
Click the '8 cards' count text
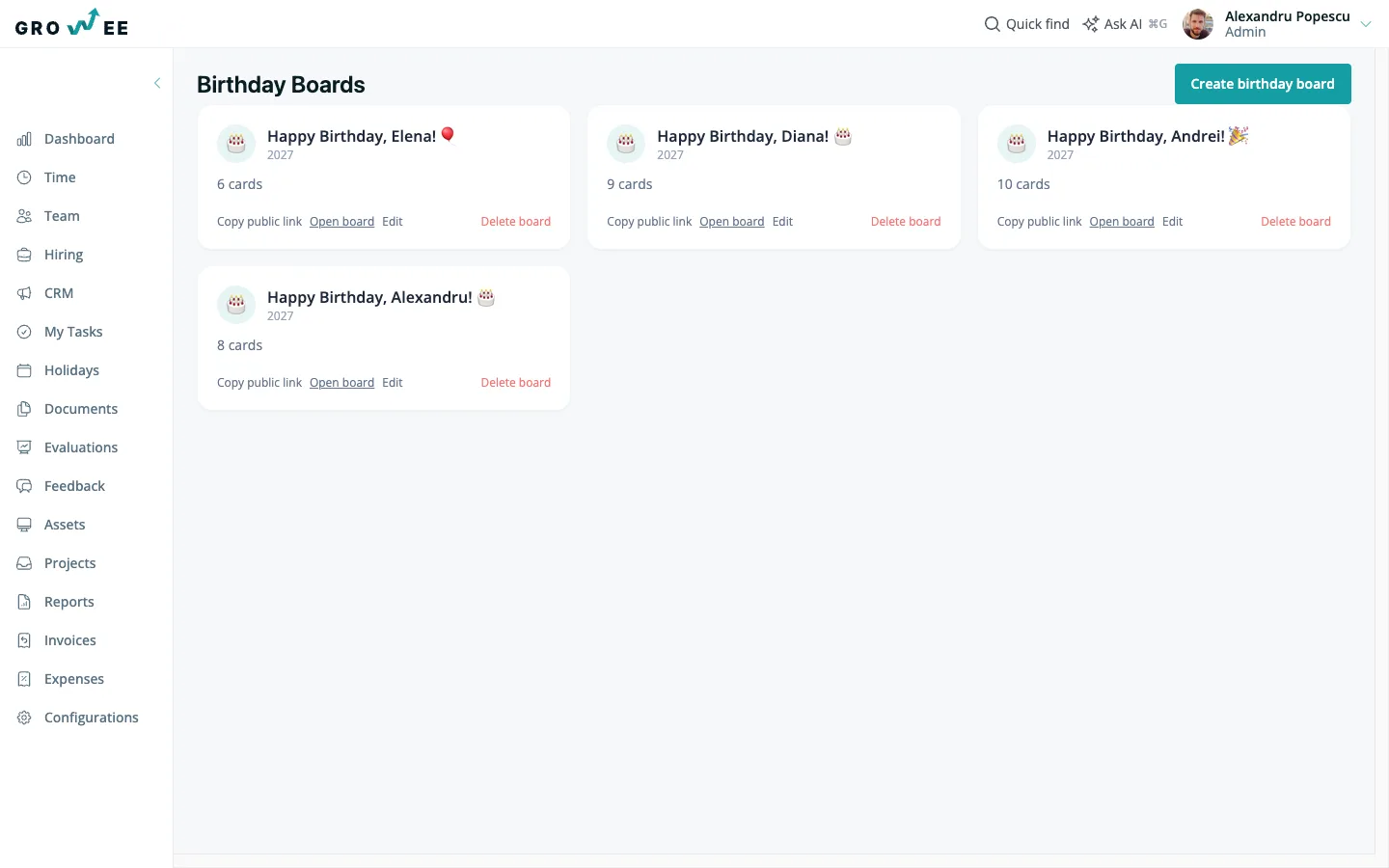tap(240, 345)
